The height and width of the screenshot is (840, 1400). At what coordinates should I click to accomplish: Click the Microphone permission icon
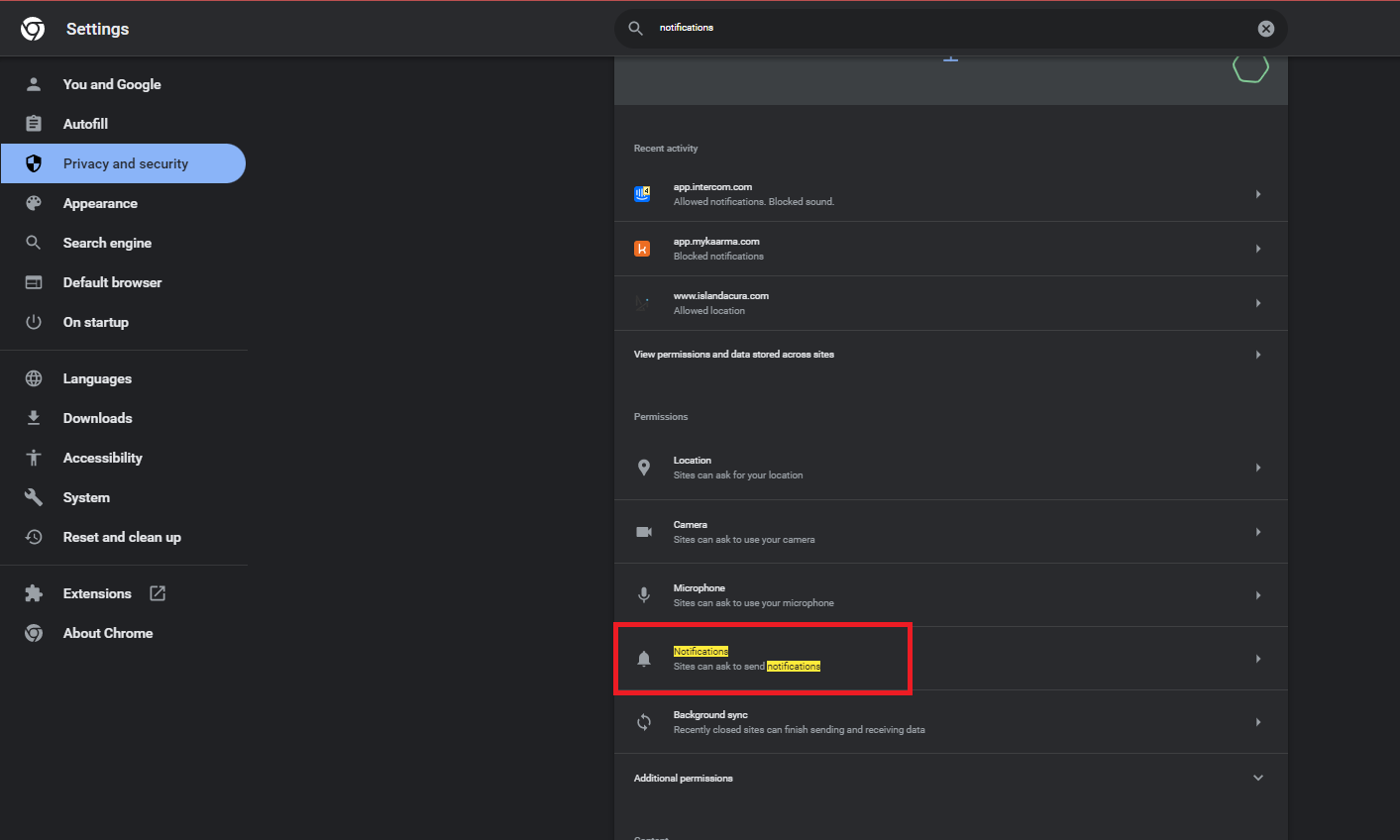point(644,595)
